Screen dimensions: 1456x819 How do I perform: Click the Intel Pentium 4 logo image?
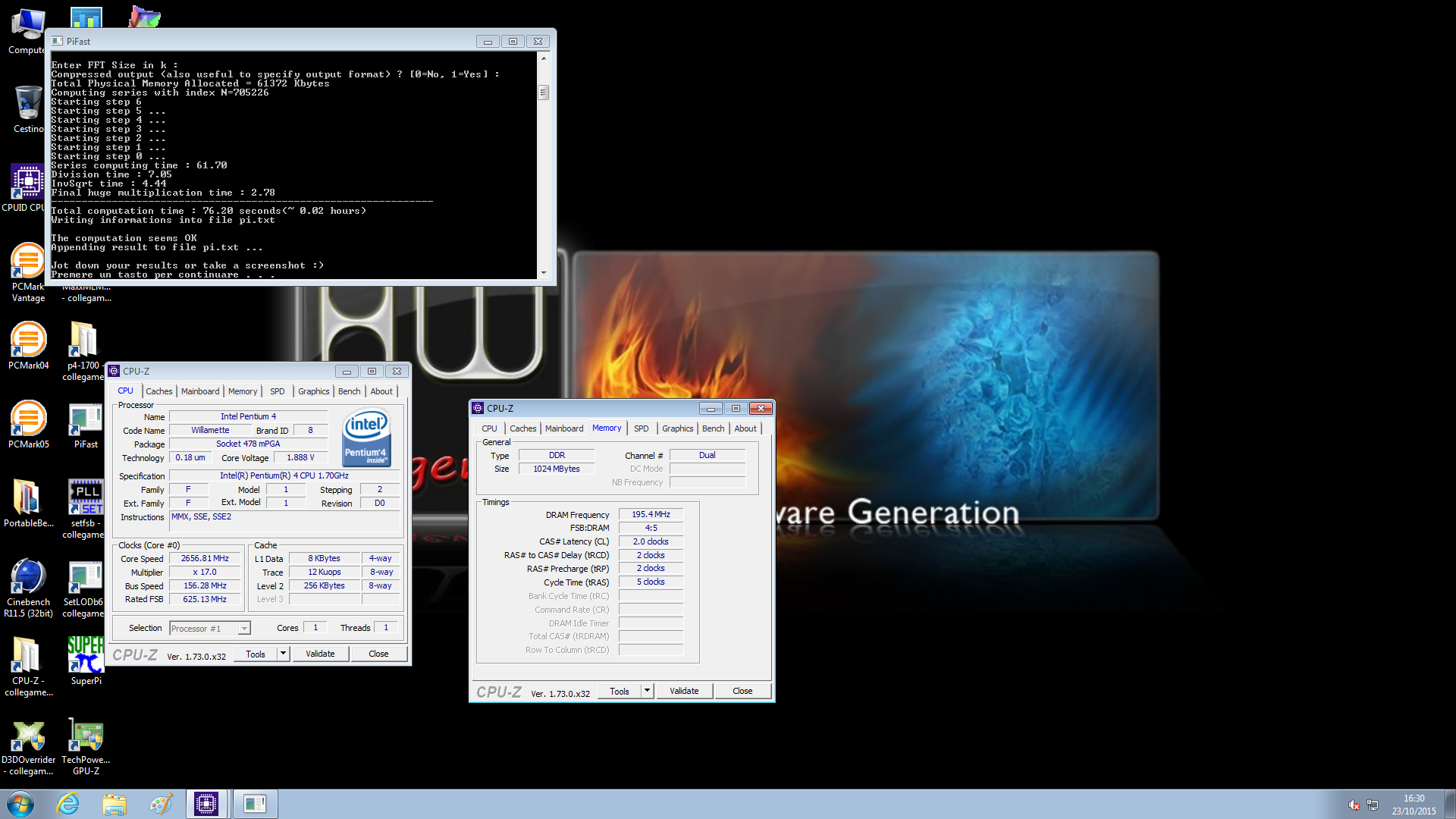[x=367, y=438]
